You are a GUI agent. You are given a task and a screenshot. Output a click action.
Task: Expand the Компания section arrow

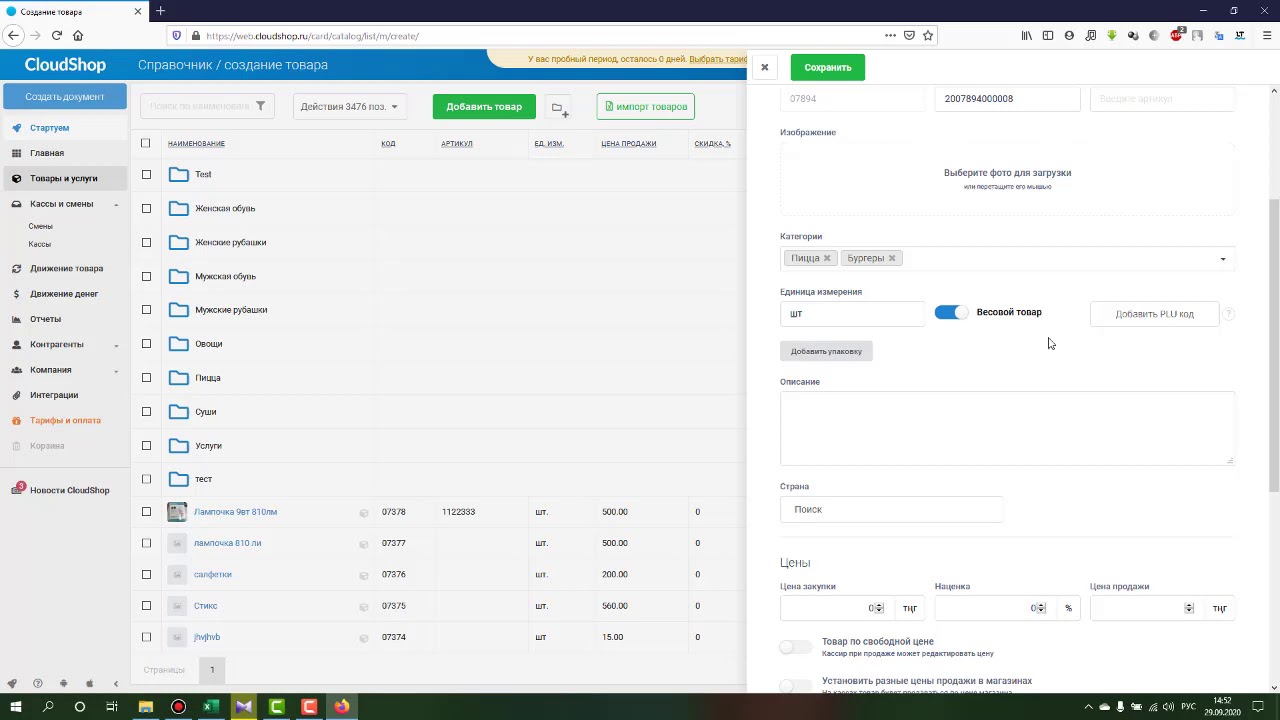[116, 370]
